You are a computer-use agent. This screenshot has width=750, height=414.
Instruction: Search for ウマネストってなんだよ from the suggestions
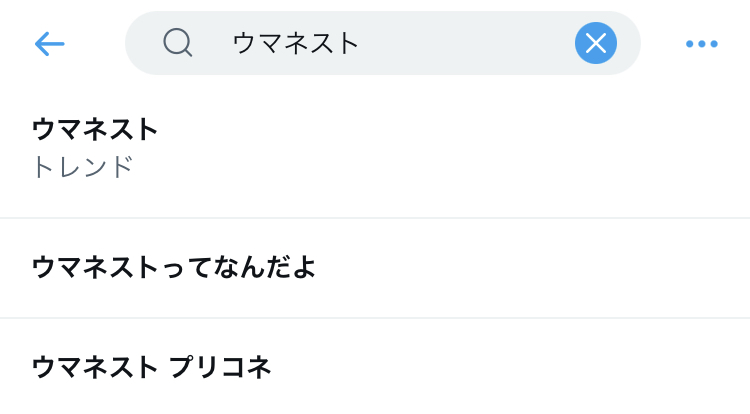pos(174,268)
